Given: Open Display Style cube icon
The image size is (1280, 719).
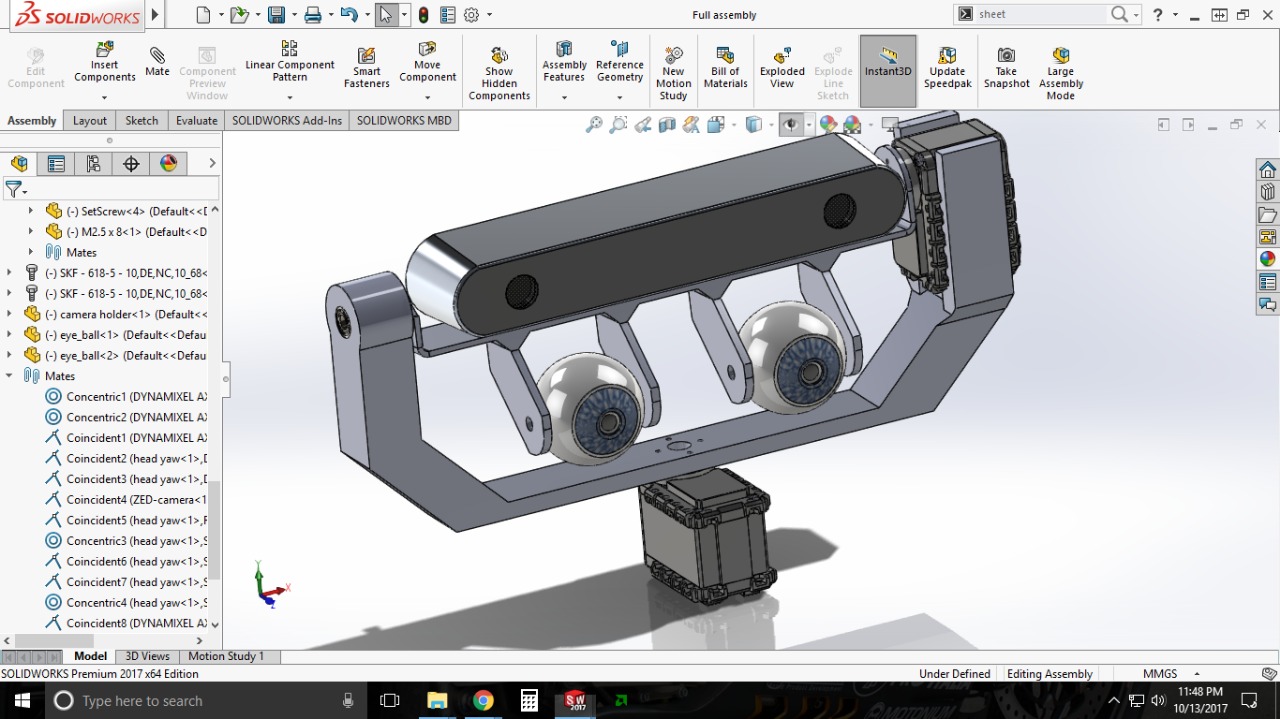Looking at the screenshot, I should 754,125.
